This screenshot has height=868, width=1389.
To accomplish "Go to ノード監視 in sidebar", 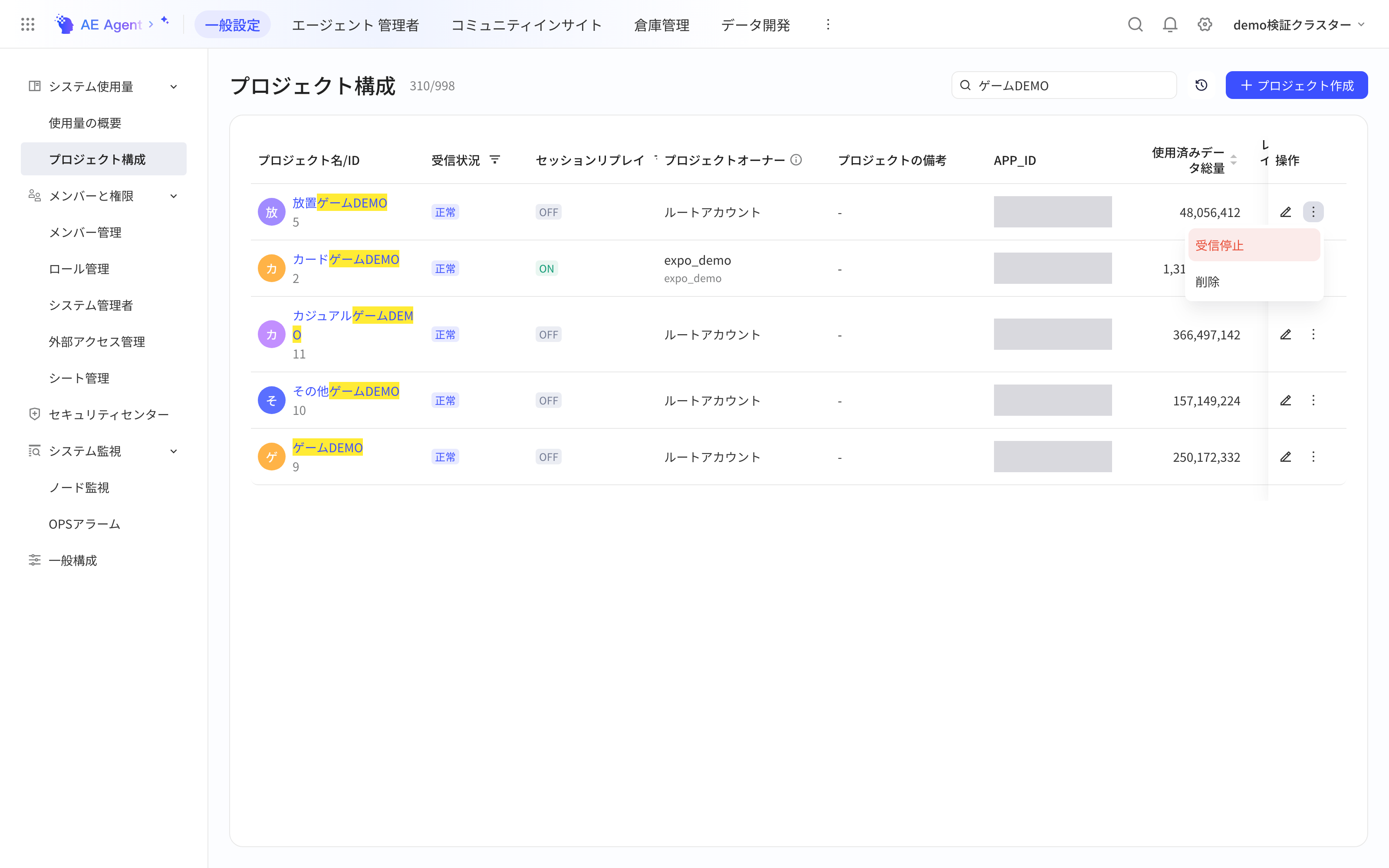I will (79, 487).
